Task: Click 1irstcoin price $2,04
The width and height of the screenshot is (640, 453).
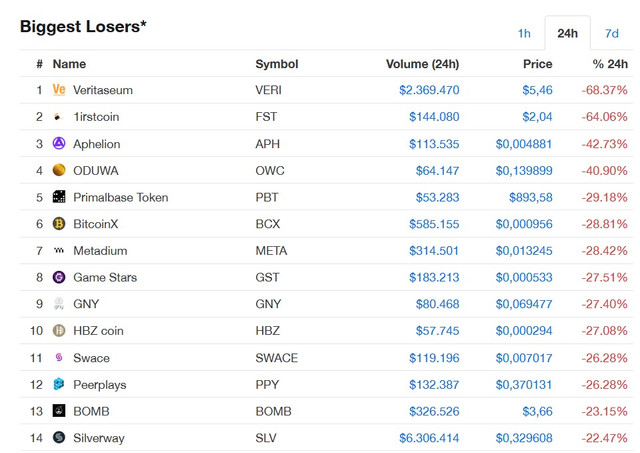Action: (x=538, y=117)
